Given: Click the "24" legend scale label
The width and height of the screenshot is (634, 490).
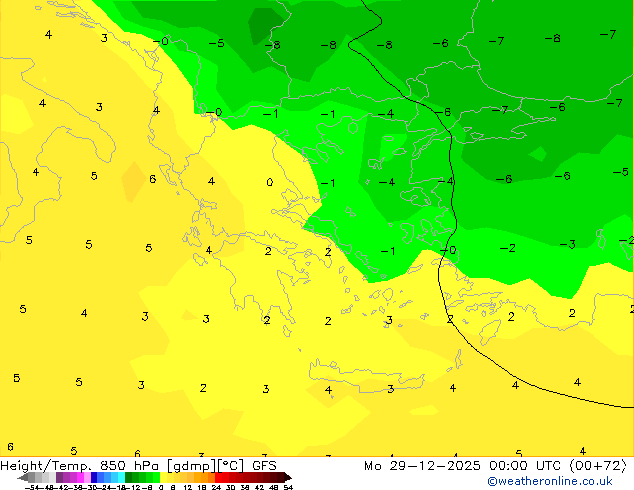Looking at the screenshot, I should (216, 487).
